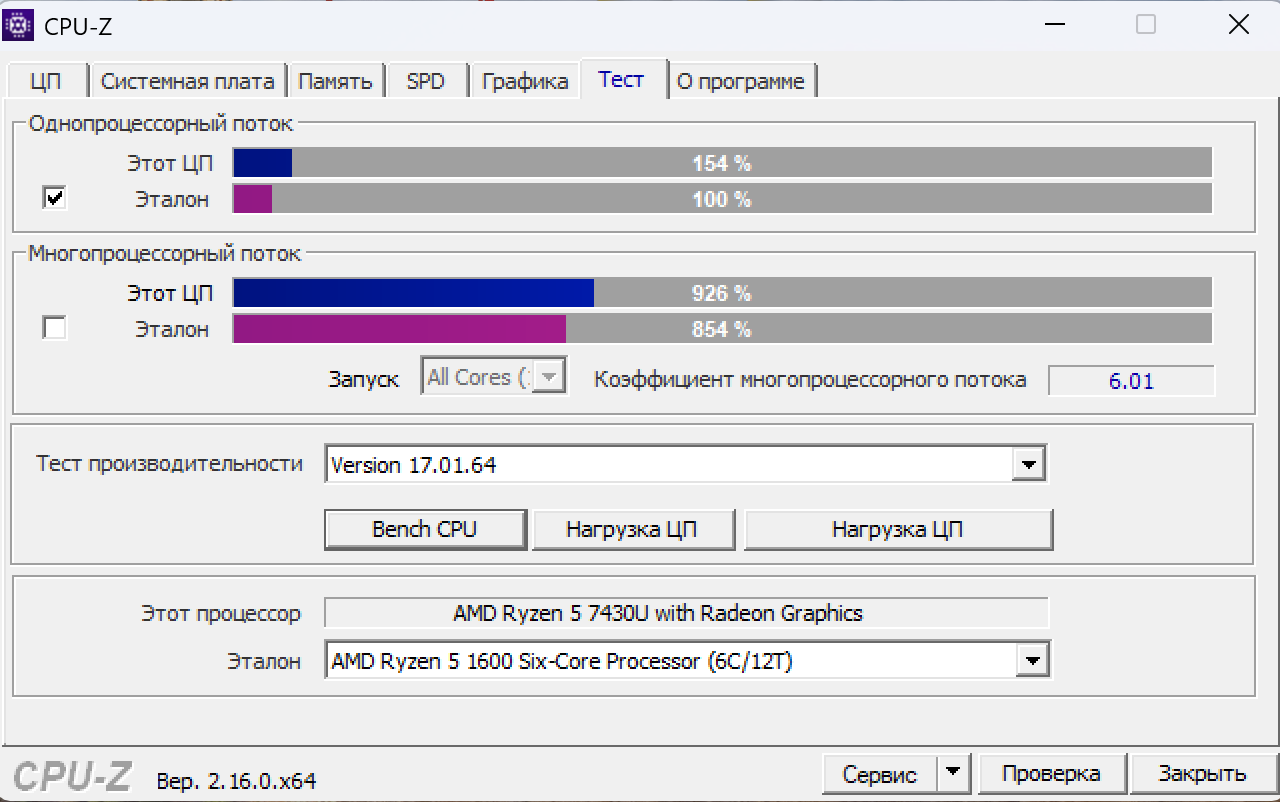The width and height of the screenshot is (1280, 802).
Task: Open the Память tab
Action: [335, 82]
